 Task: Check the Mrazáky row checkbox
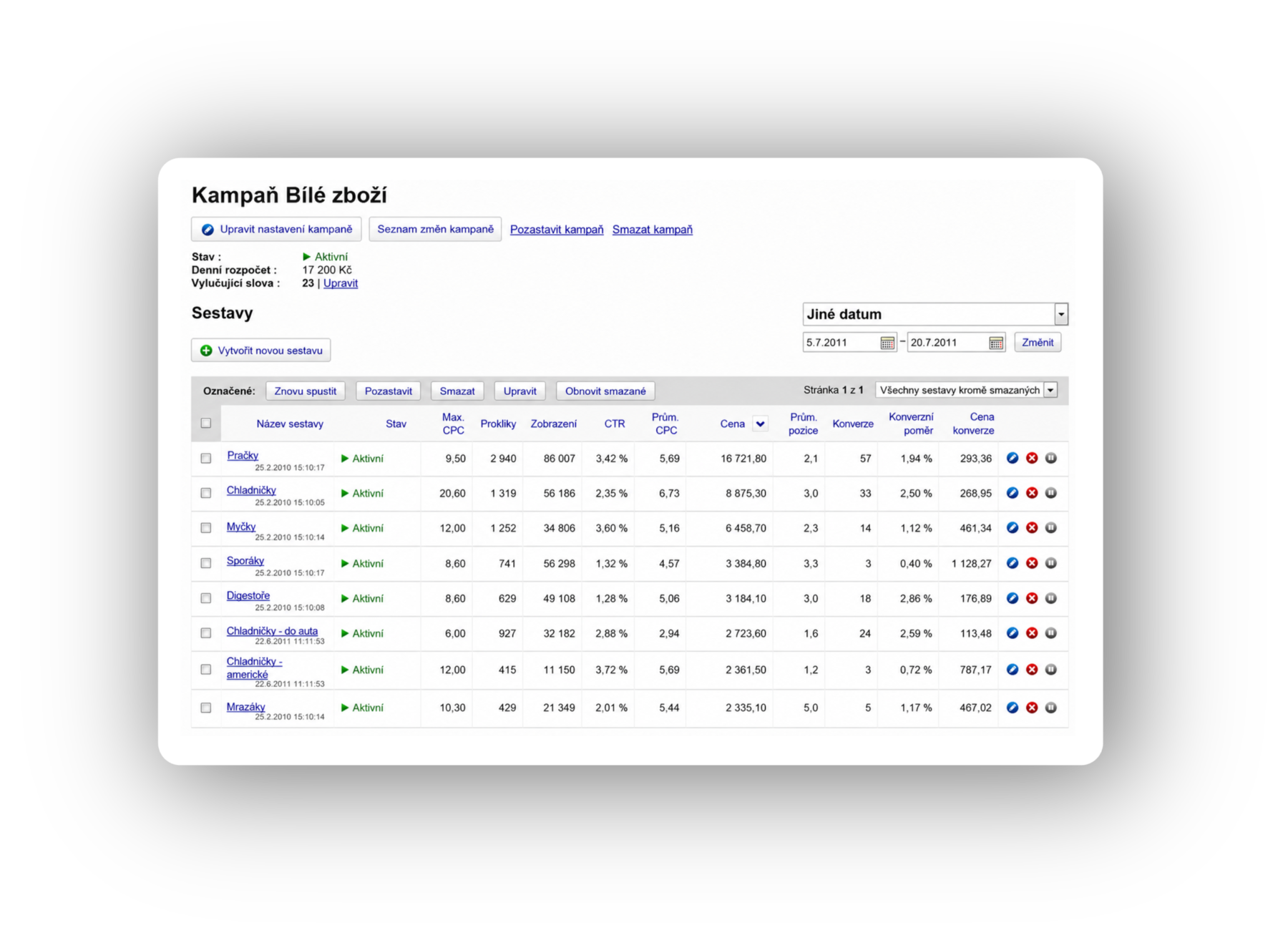(x=206, y=708)
